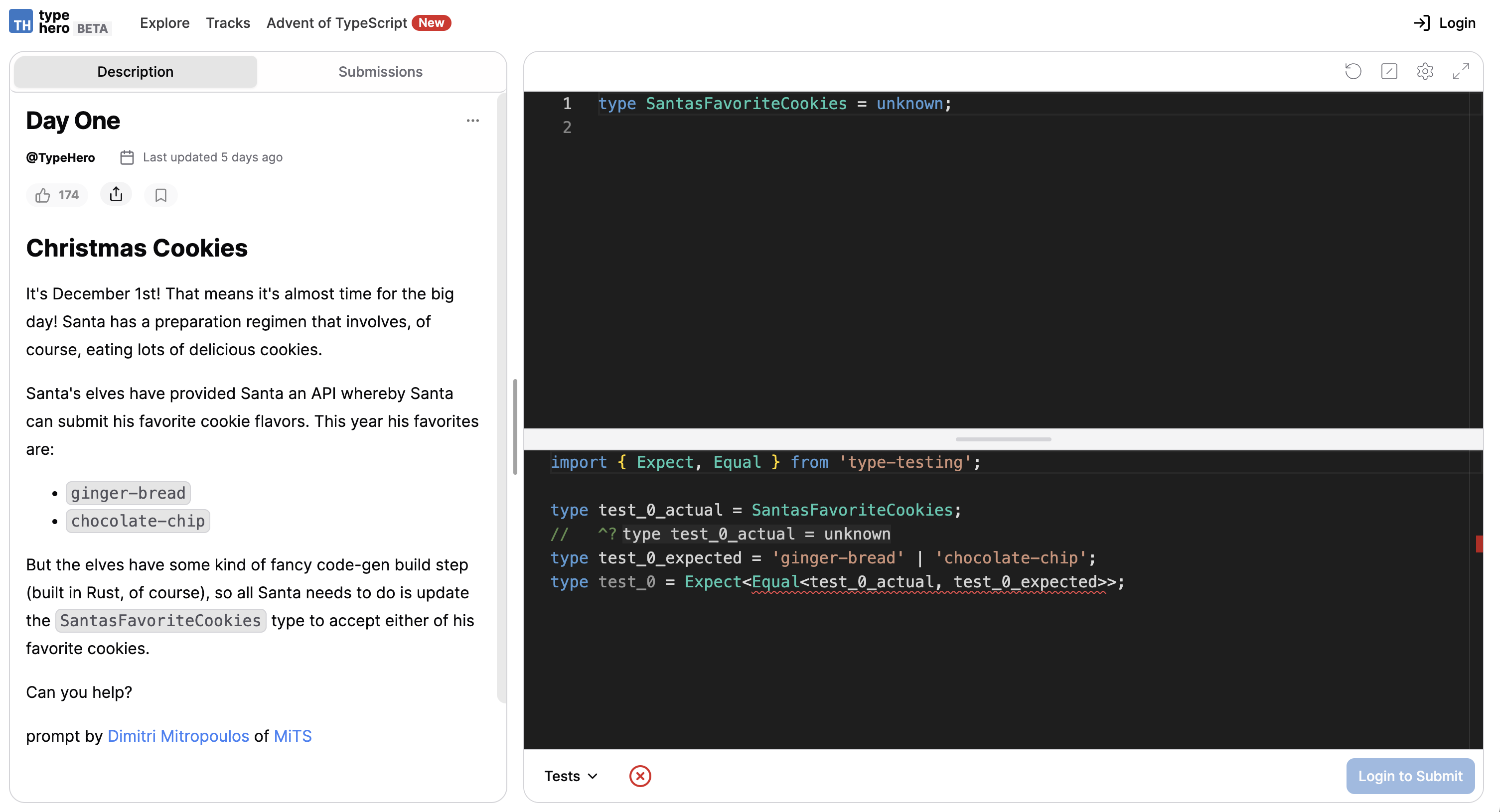The image size is (1500, 812).
Task: Open the three-dot options menu
Action: 473,120
